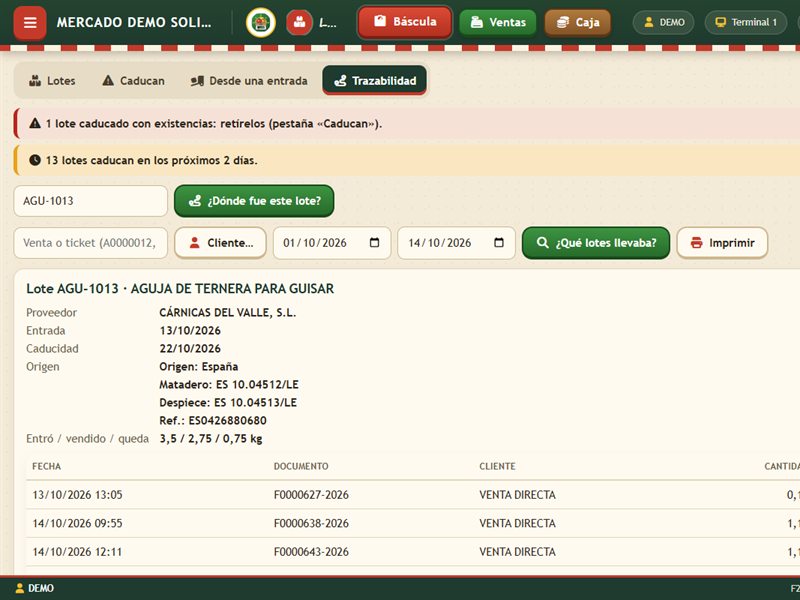Click the DEMO user chip in header
This screenshot has width=800, height=600.
tap(663, 22)
